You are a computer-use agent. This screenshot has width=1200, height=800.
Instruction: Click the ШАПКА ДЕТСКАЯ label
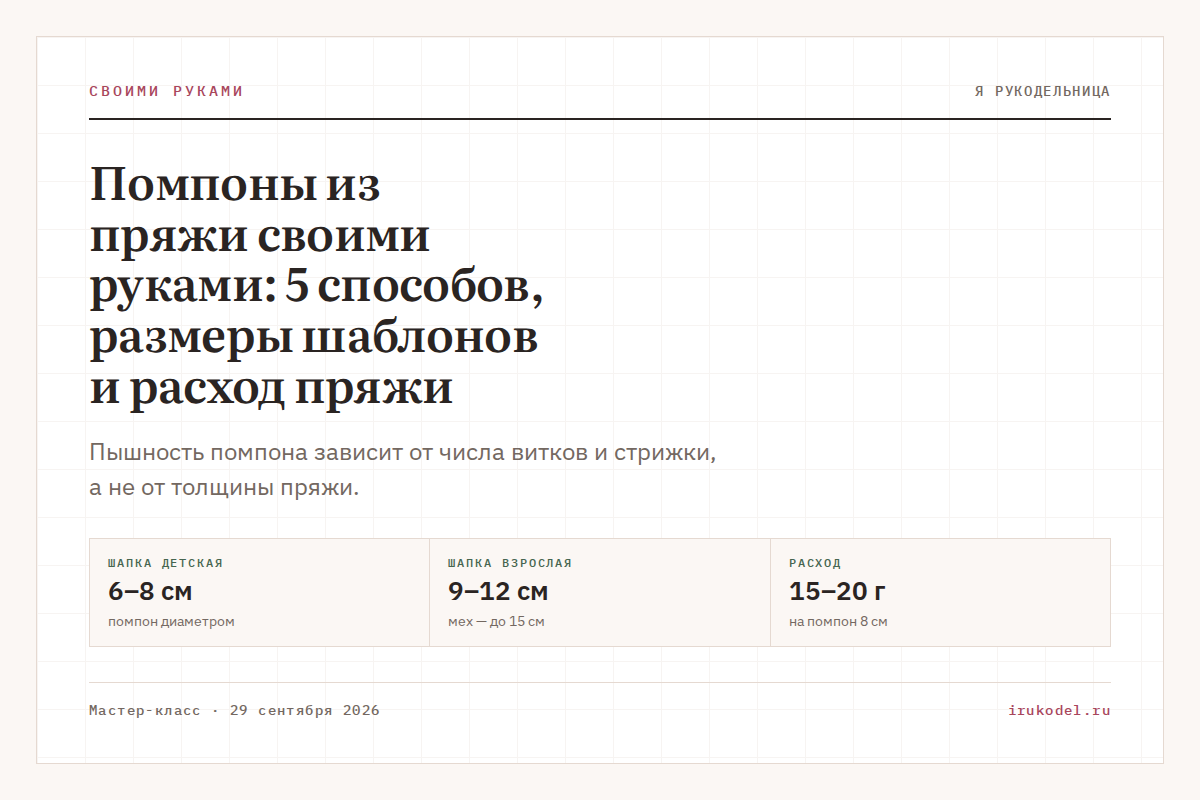pyautogui.click(x=165, y=563)
